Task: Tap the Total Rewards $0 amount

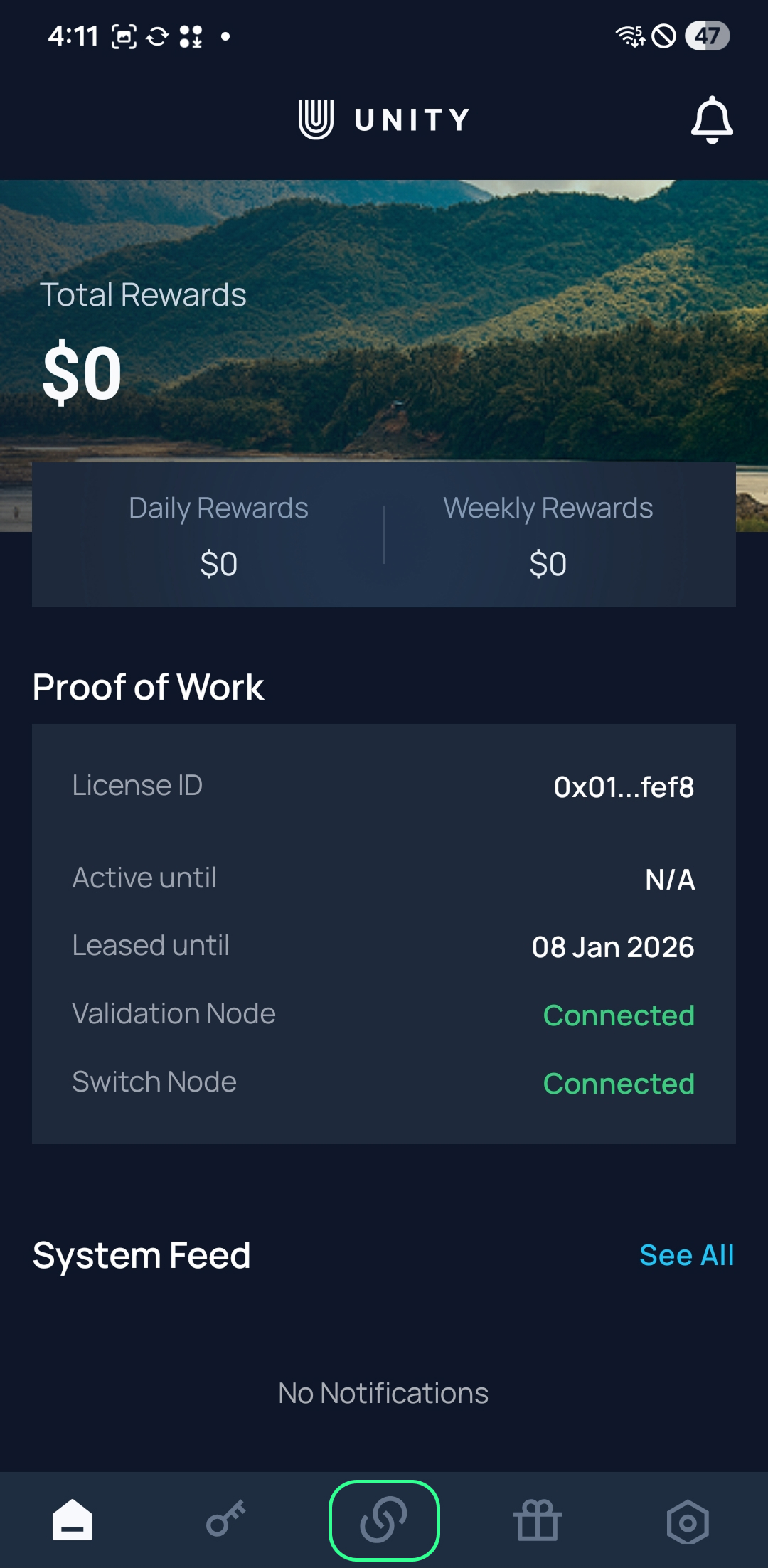Action: click(82, 373)
